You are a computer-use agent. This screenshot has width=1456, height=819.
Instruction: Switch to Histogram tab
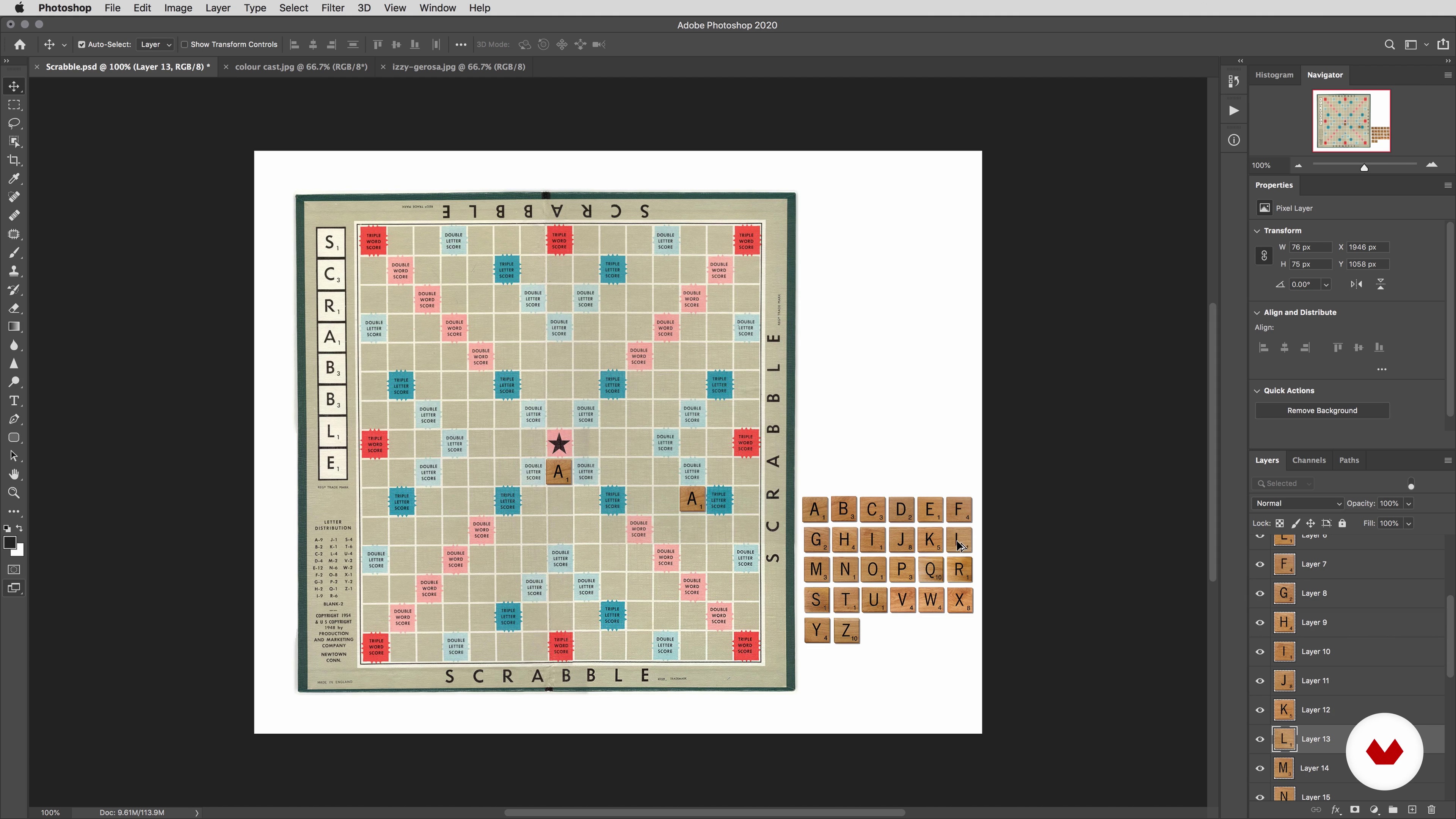(1274, 75)
